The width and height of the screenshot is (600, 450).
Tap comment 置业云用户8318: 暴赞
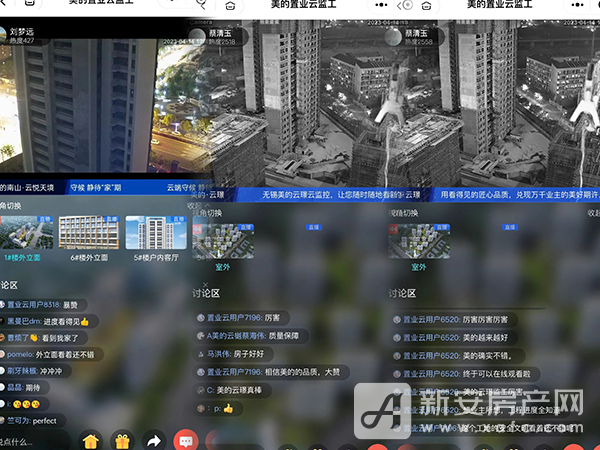click(x=43, y=305)
